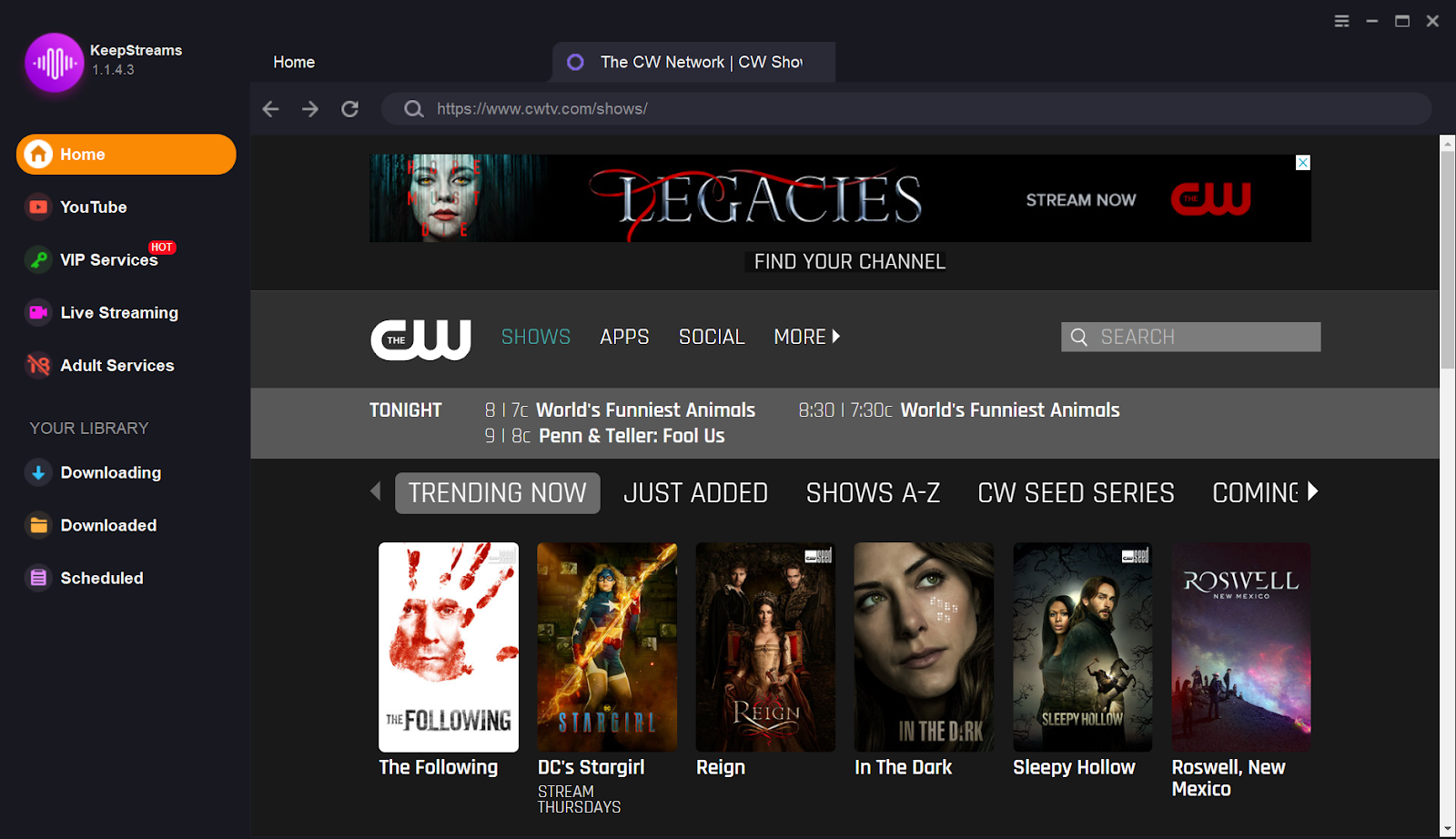
Task: Click the Downloading arrow icon
Action: (38, 473)
